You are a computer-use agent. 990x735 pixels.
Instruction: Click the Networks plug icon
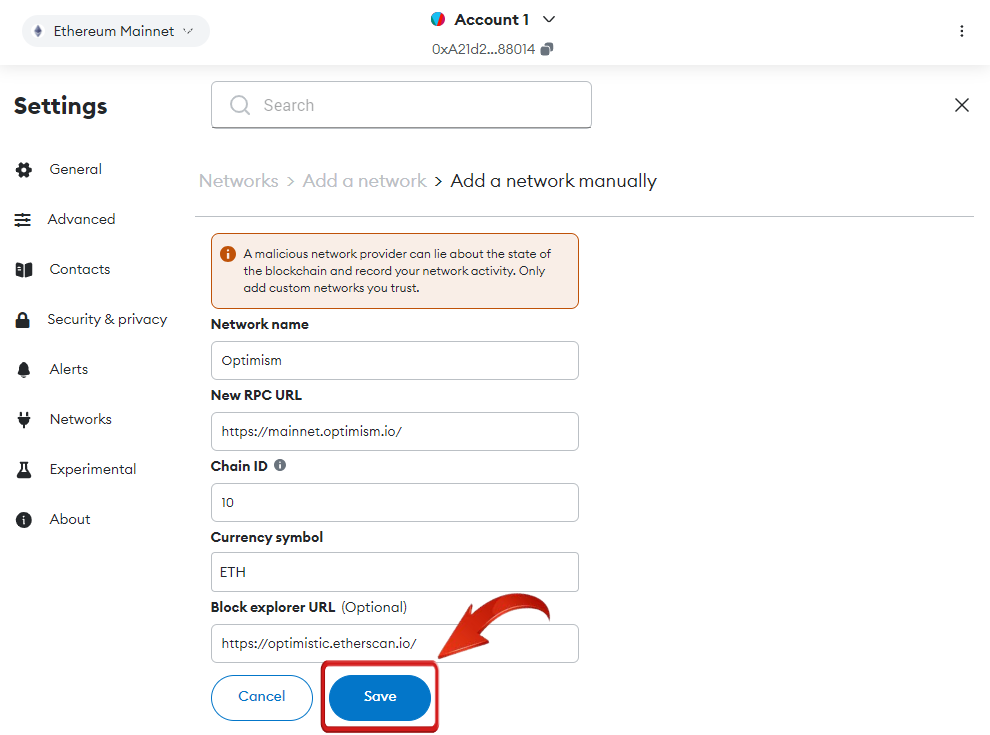24,419
